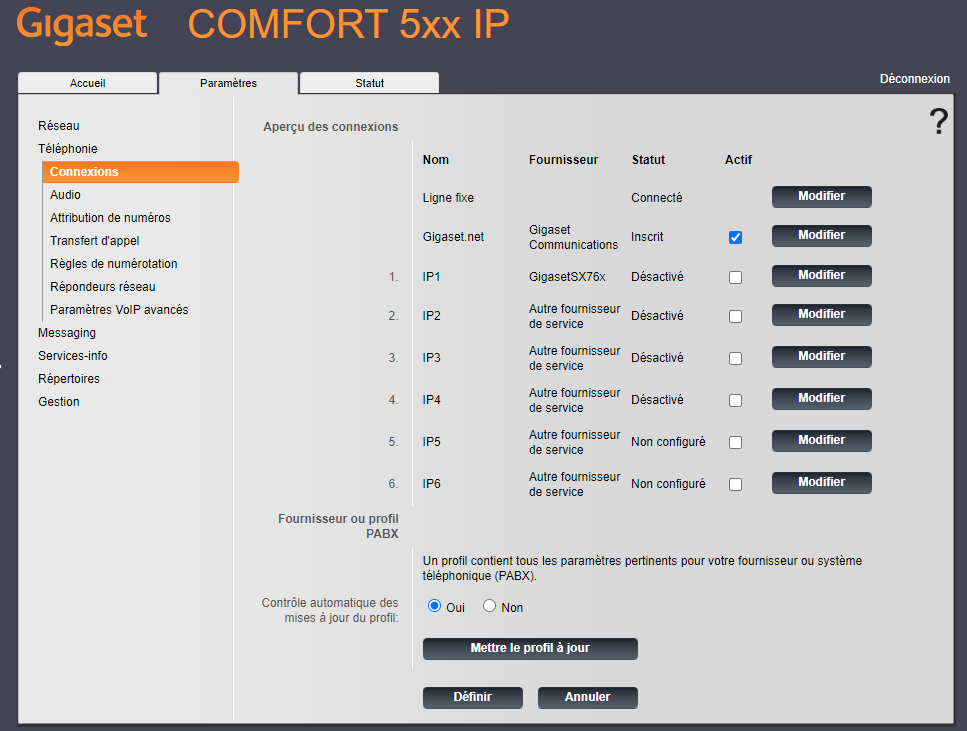Click the Définir button
The height and width of the screenshot is (731, 967).
tap(472, 698)
